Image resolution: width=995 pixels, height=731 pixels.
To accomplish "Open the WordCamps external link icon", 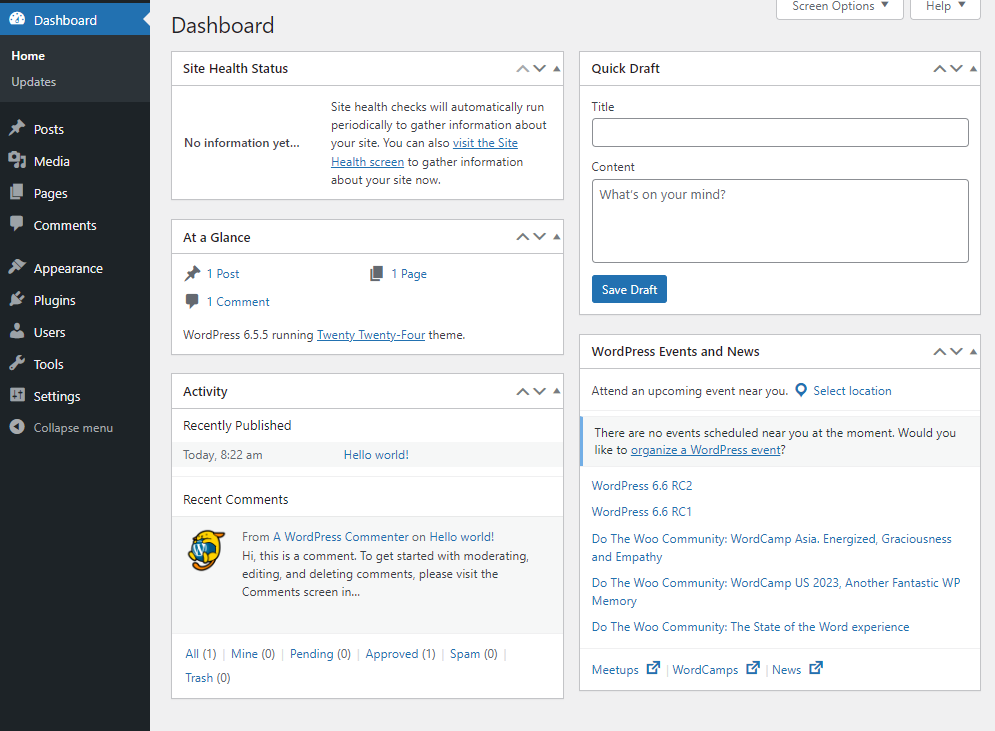I will tap(752, 668).
